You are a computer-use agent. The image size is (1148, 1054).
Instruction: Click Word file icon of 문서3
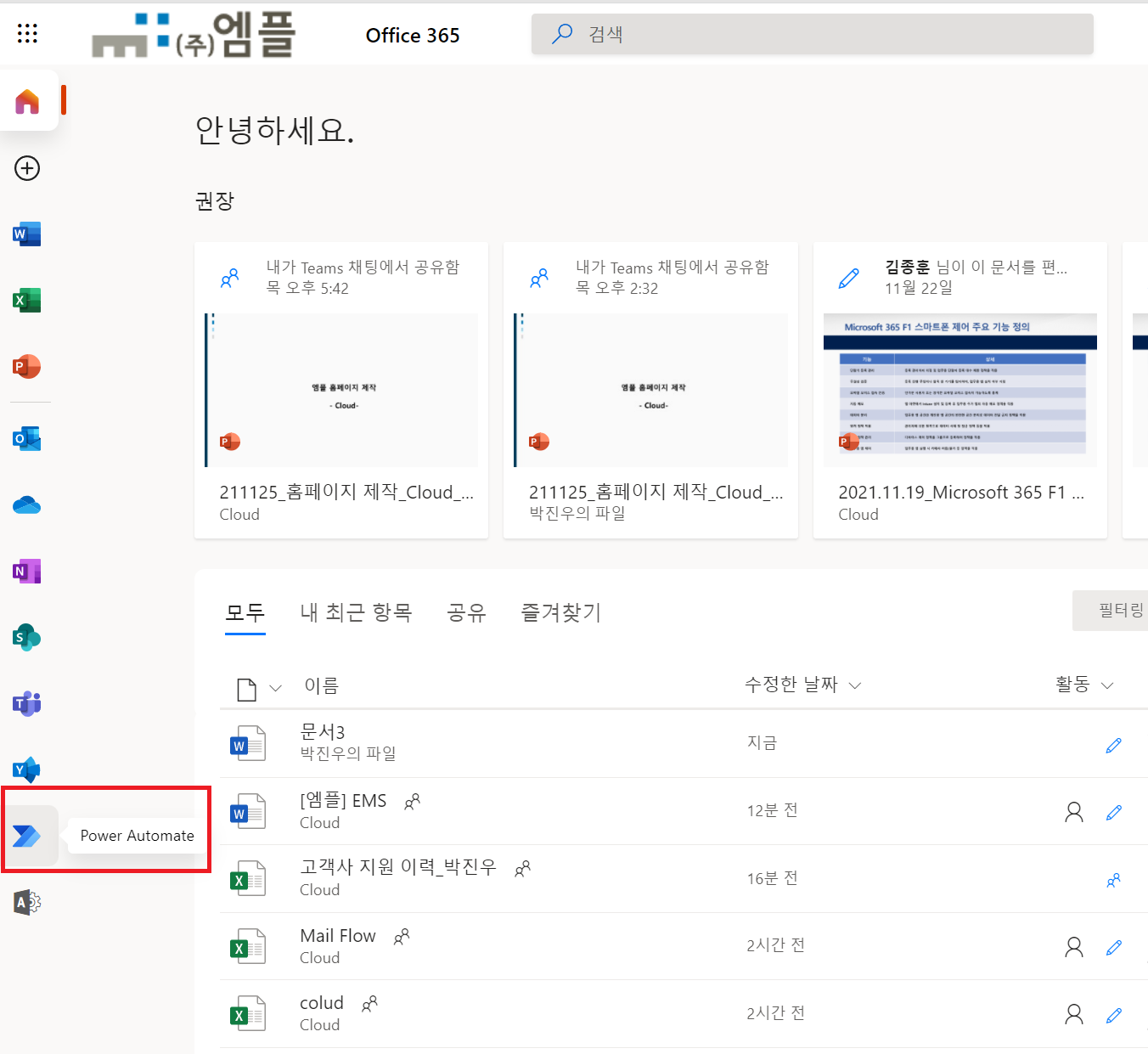(248, 743)
